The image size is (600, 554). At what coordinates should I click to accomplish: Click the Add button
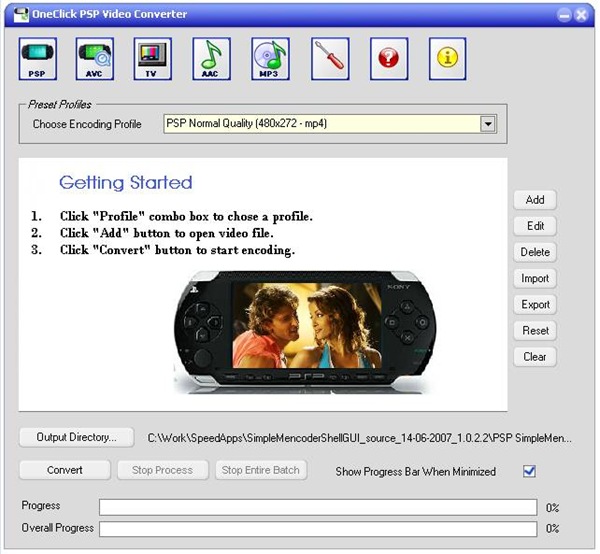point(535,200)
